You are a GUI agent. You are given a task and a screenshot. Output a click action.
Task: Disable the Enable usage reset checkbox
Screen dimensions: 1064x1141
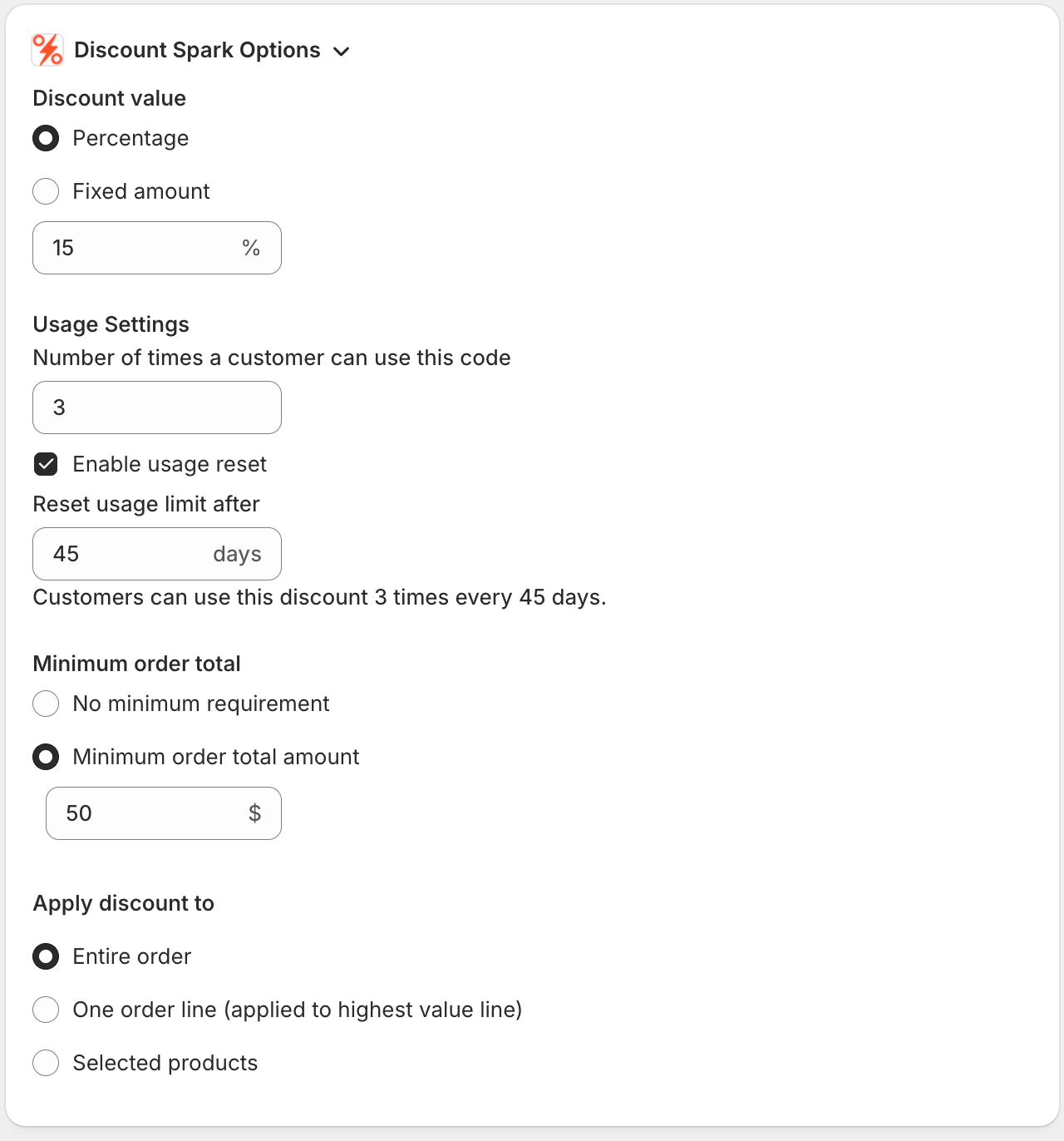(x=46, y=464)
